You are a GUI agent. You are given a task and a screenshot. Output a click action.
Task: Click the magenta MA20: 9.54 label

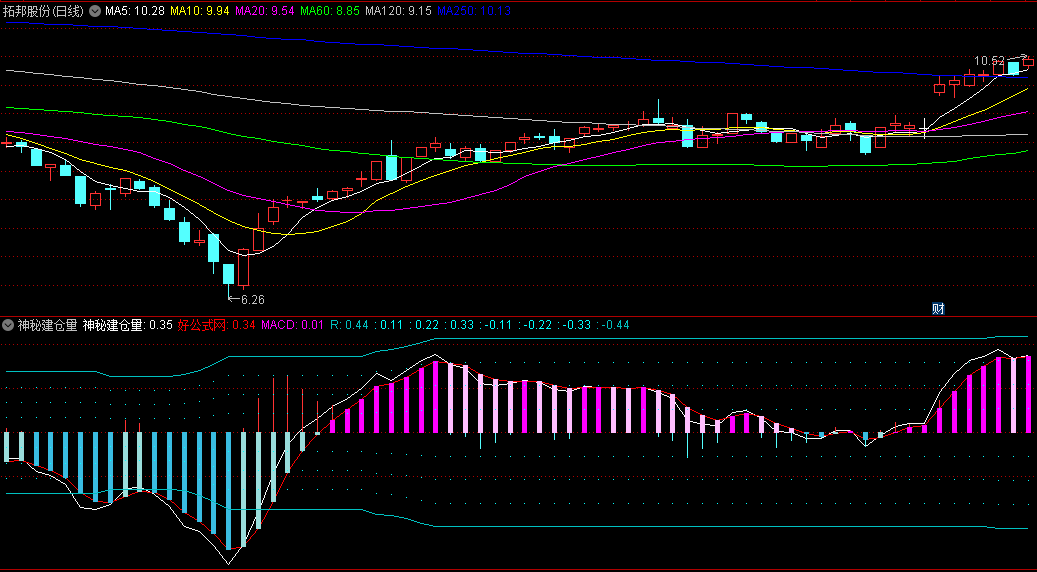pos(265,11)
